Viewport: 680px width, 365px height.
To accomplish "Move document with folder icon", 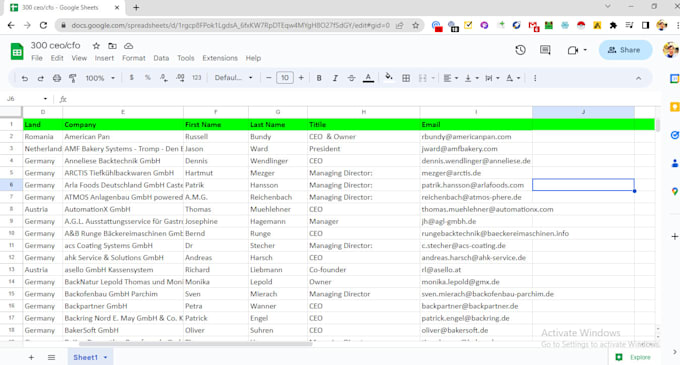I will point(112,46).
